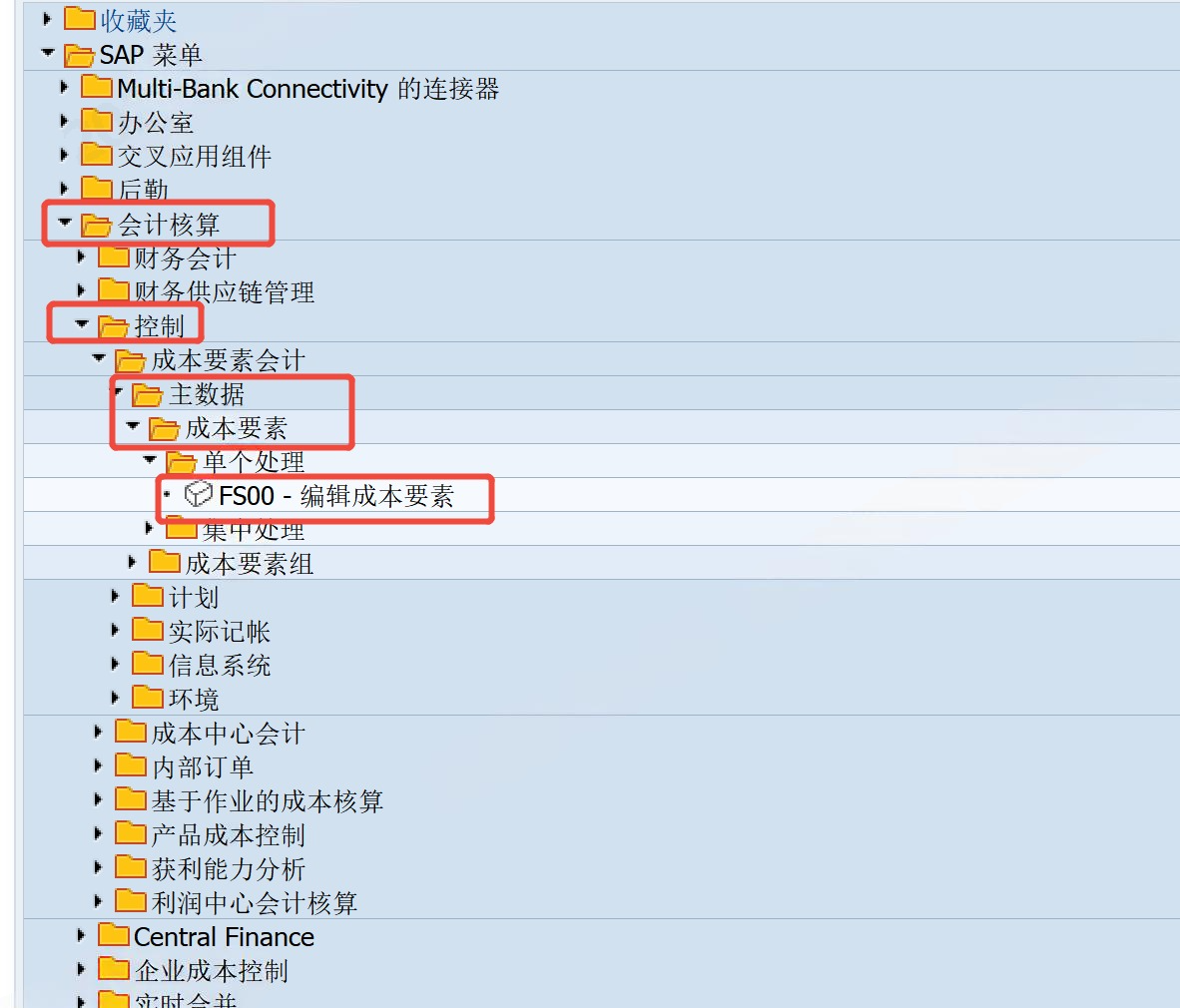
Task: Click the Multi-Bank Connectivity folder icon
Action: point(96,87)
